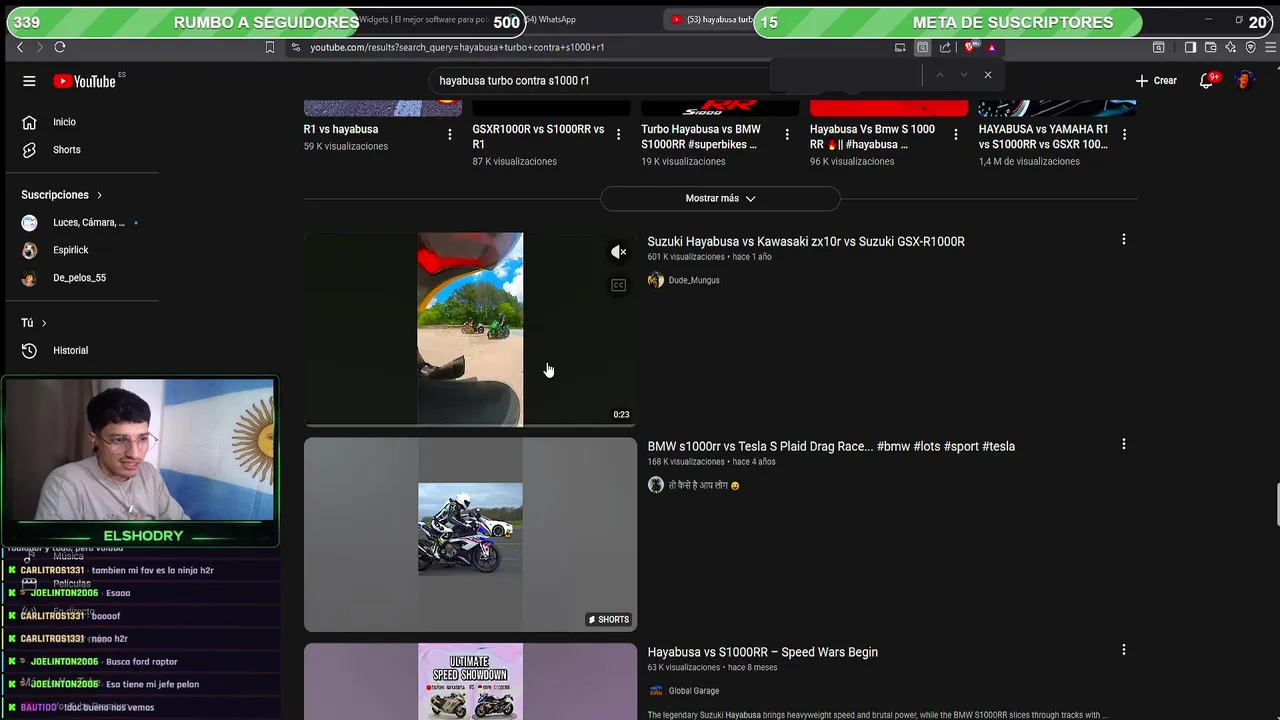Screen dimensions: 1280x720
Task: Open options for Hayabusa Vs Bmw S 1000 short
Action: coord(956,134)
